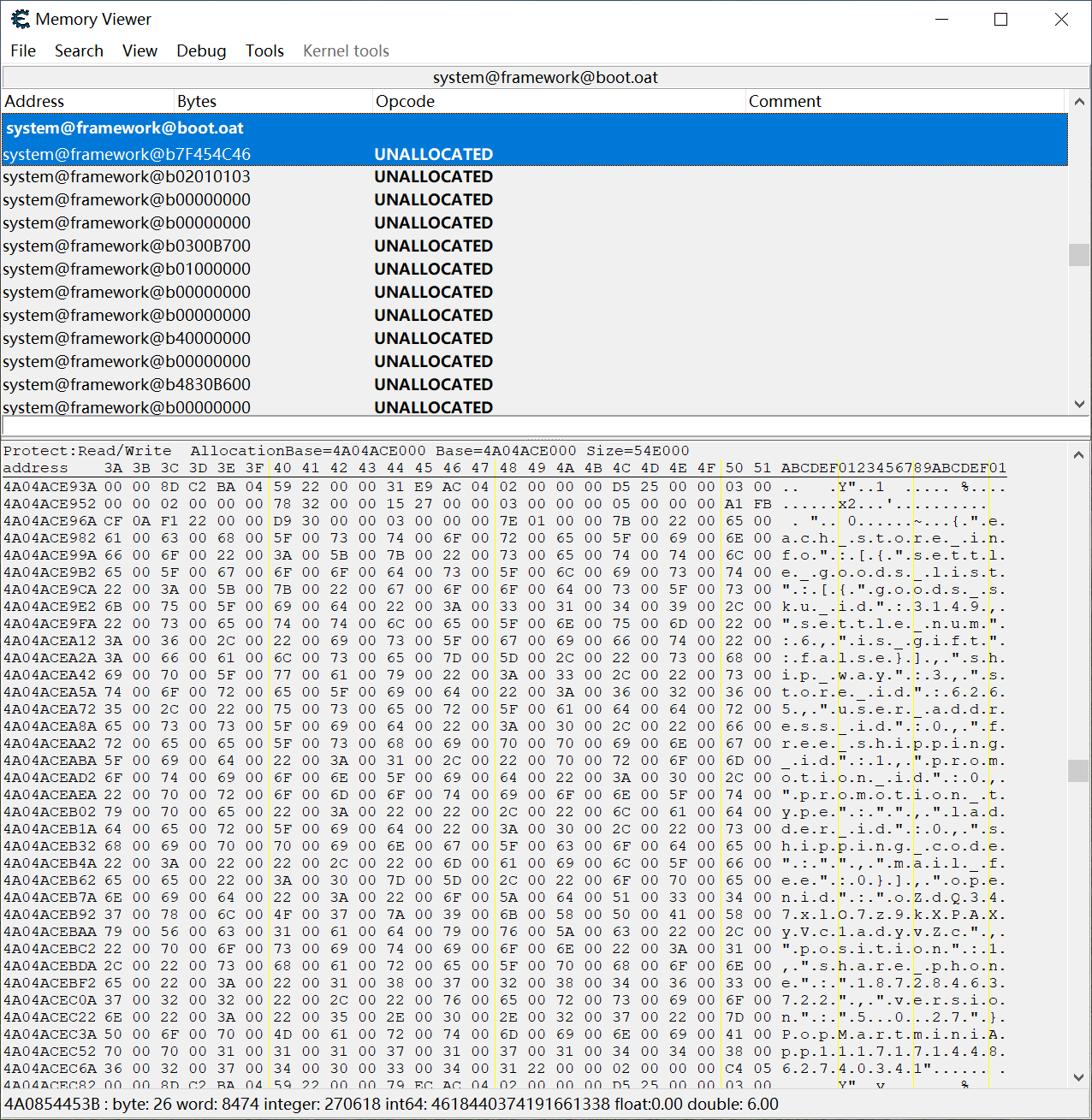The height and width of the screenshot is (1120, 1092).
Task: Click the Address column header
Action: tap(34, 101)
